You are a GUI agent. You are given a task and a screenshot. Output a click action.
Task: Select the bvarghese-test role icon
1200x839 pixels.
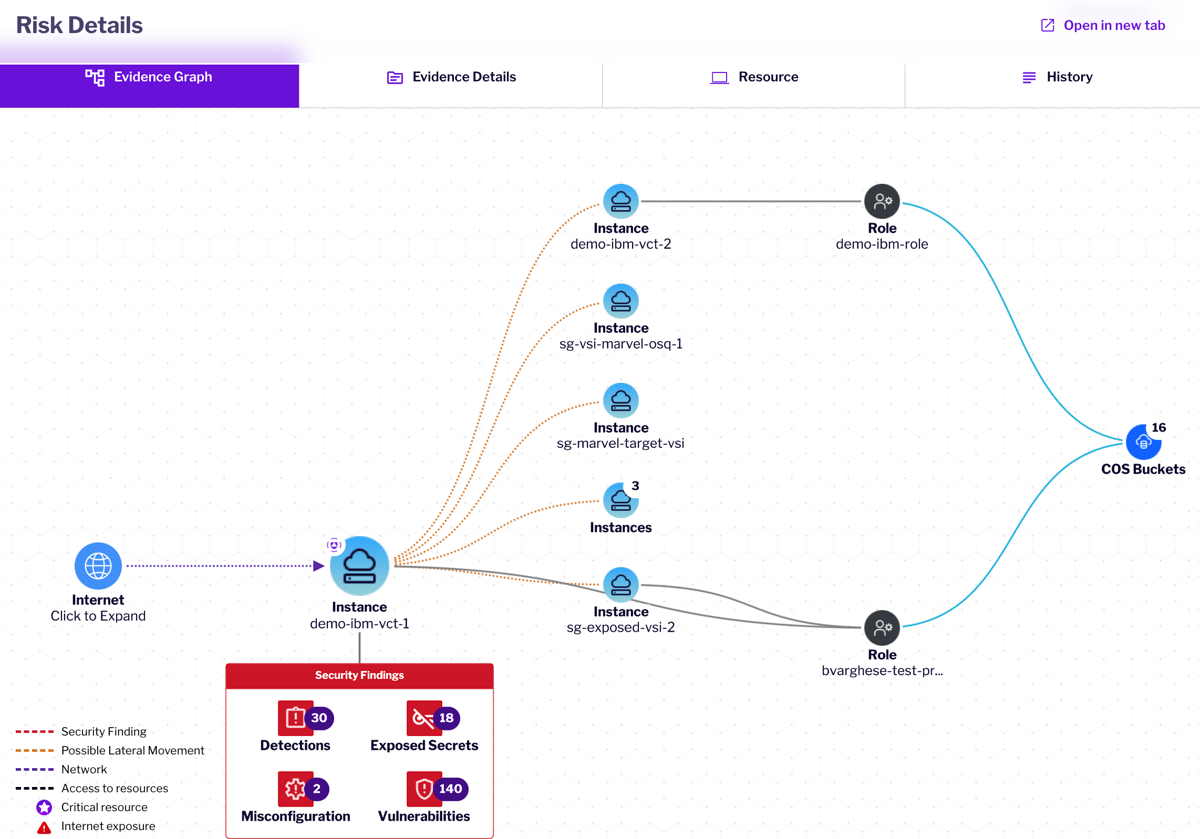tap(881, 628)
